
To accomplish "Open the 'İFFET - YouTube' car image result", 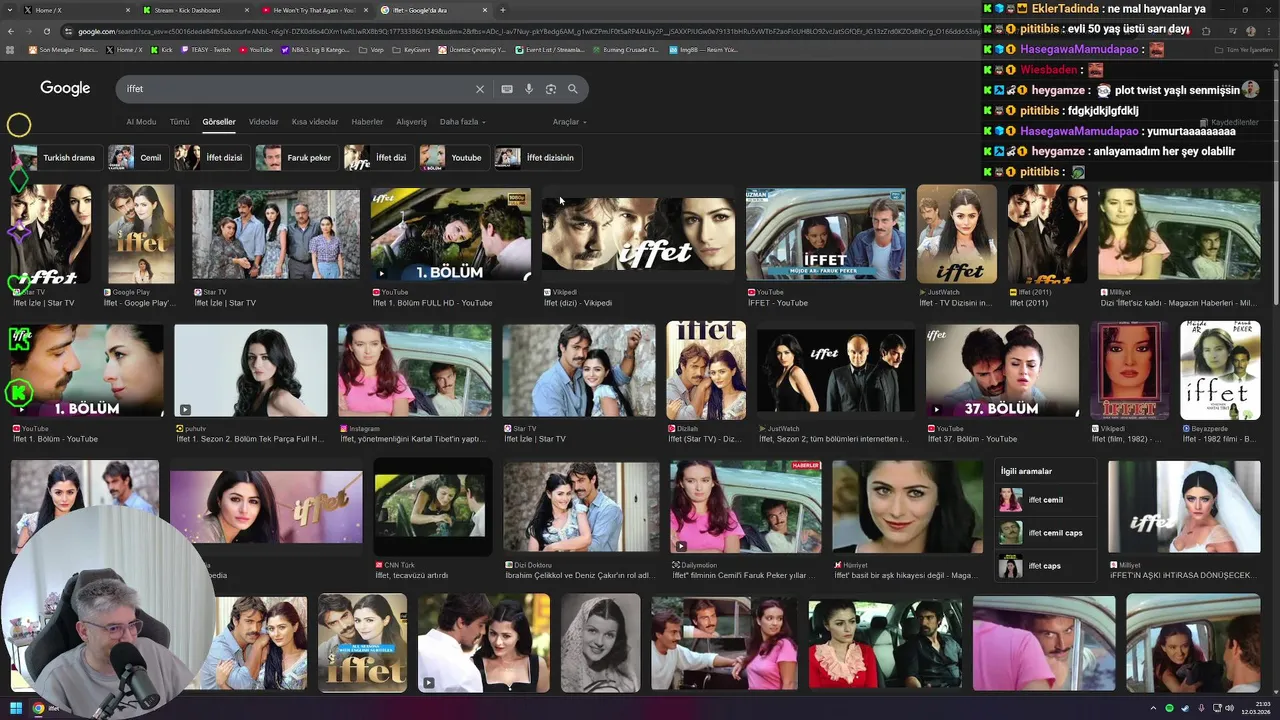I will [x=825, y=235].
